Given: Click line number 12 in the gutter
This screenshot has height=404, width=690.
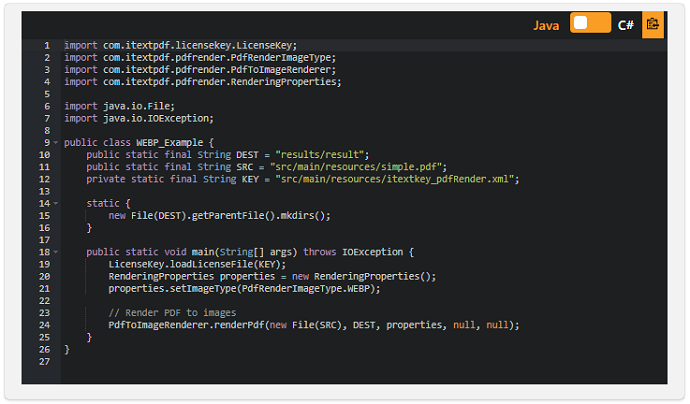Looking at the screenshot, I should (x=44, y=179).
